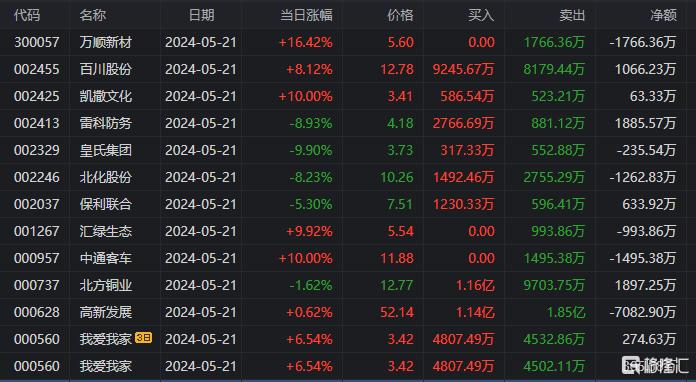Sort by the 卖出 column header
This screenshot has width=696, height=382.
(x=572, y=15)
